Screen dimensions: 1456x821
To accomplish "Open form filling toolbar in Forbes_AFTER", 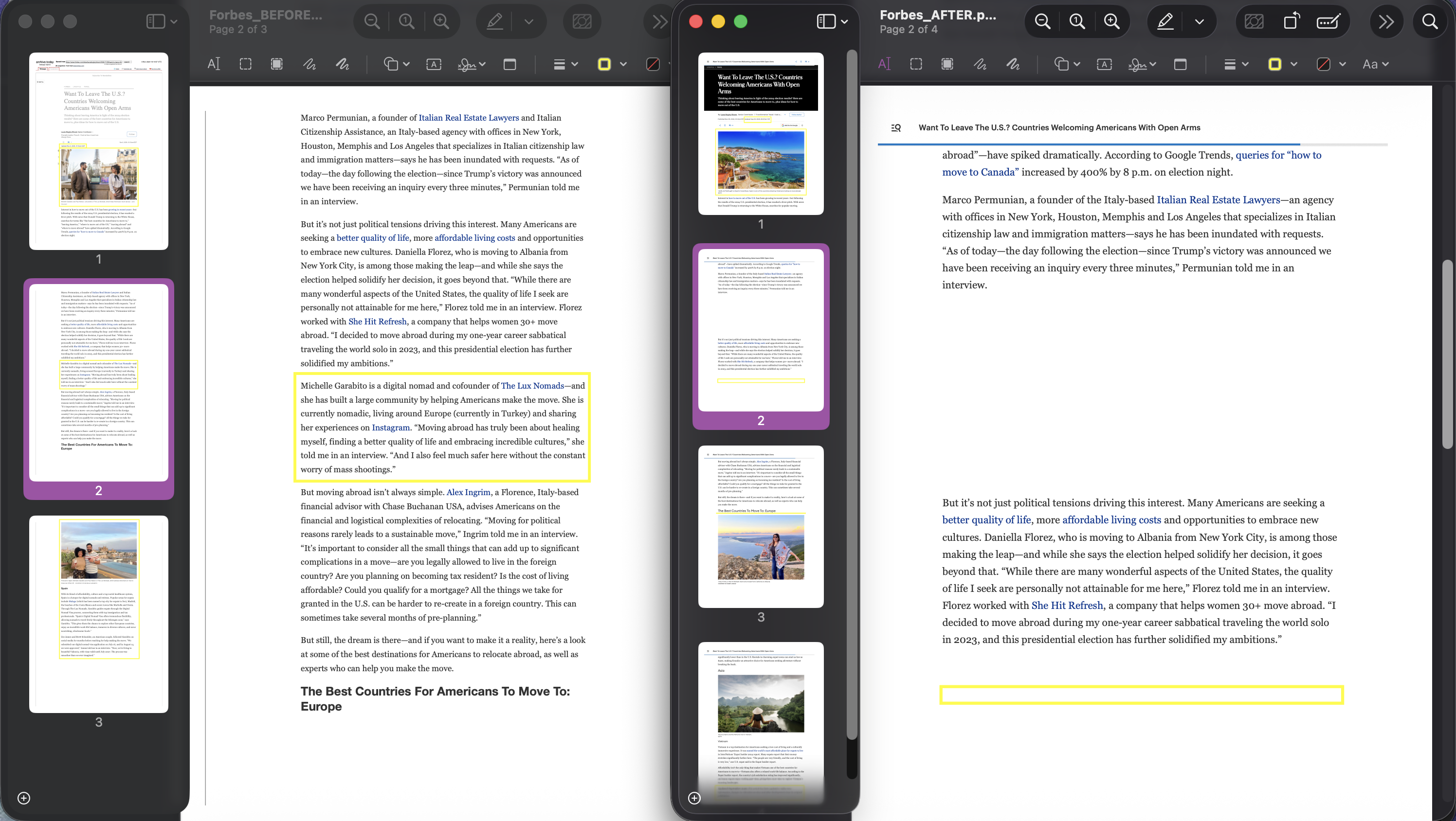I will point(1328,21).
